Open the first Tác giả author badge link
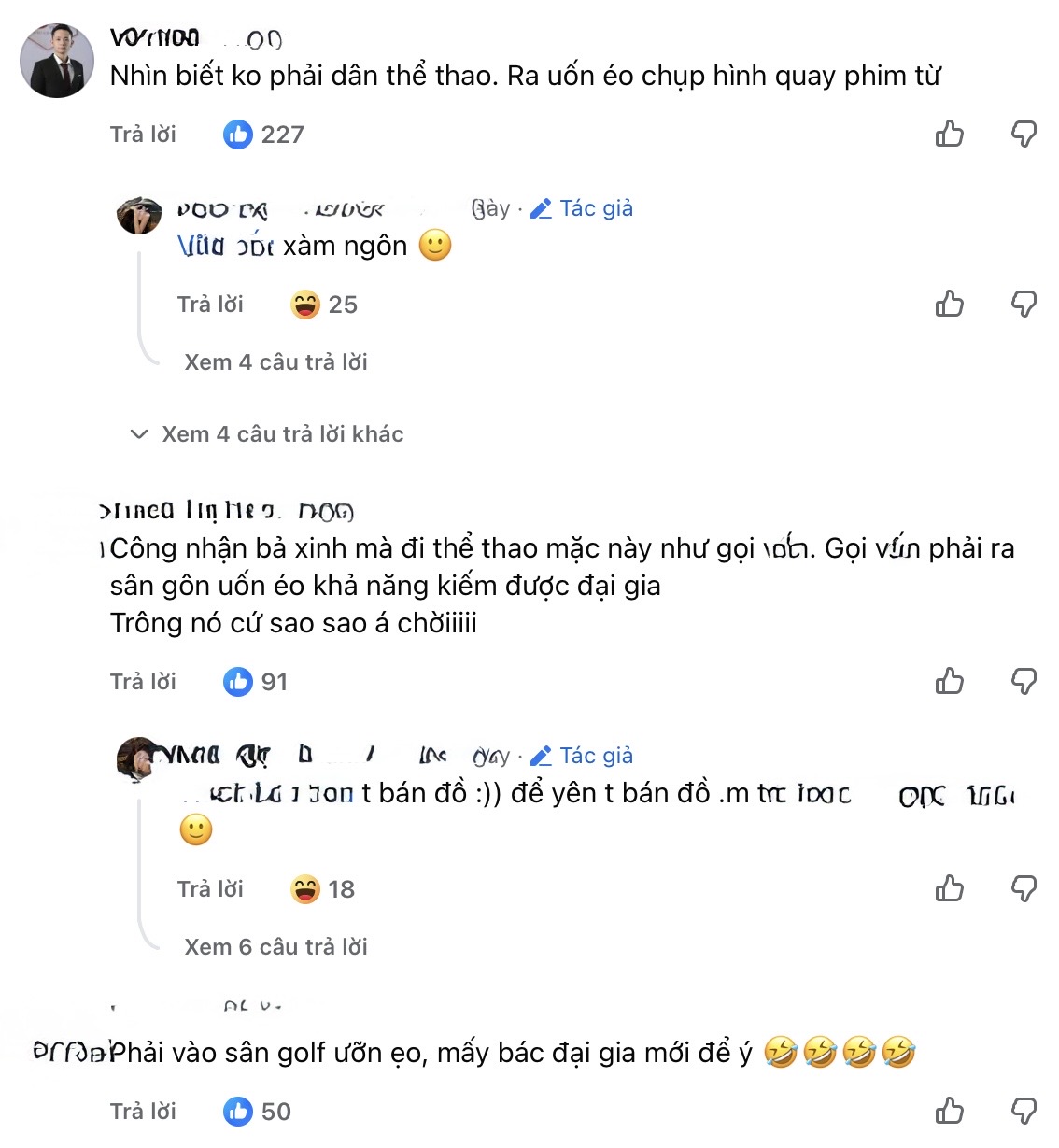The height and width of the screenshot is (1148, 1059). tap(582, 208)
